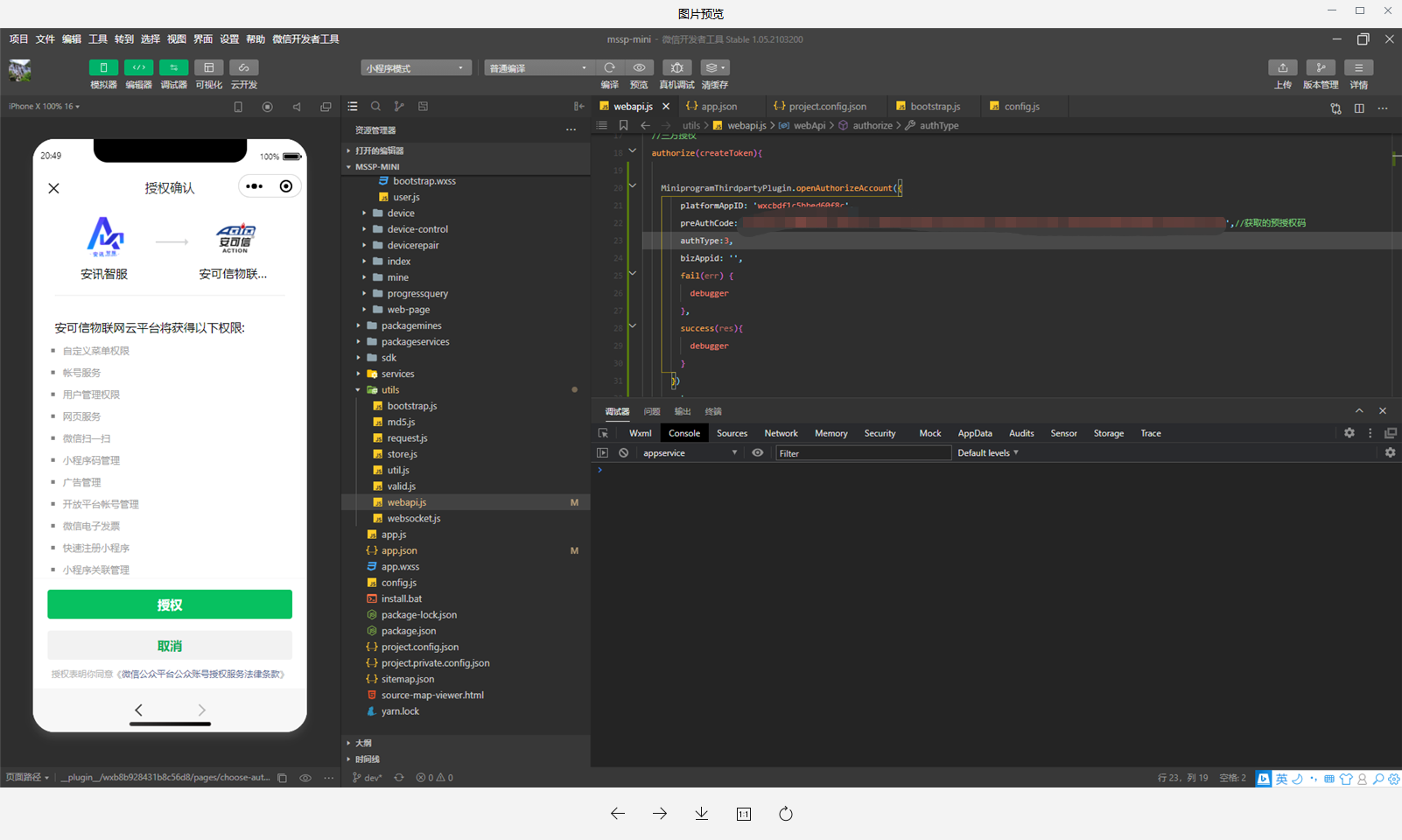Click the 取消 button

pyautogui.click(x=170, y=646)
